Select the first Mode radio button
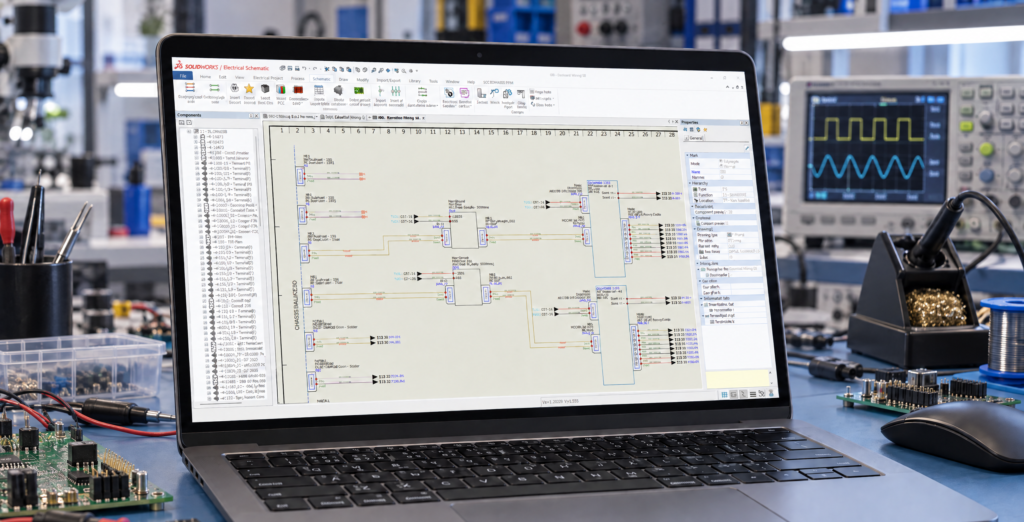The height and width of the screenshot is (522, 1024). point(721,161)
